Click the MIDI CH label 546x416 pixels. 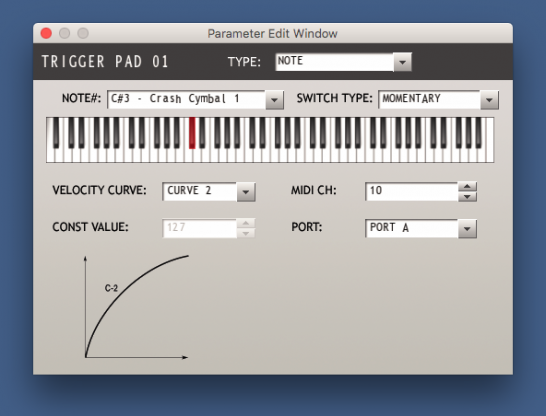[x=314, y=190]
